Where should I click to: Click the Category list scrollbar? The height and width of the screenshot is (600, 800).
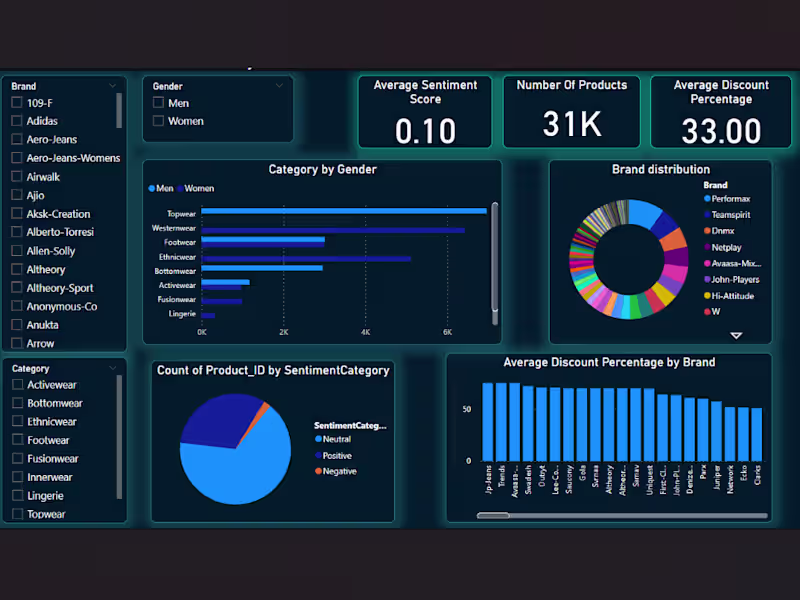pyautogui.click(x=119, y=437)
